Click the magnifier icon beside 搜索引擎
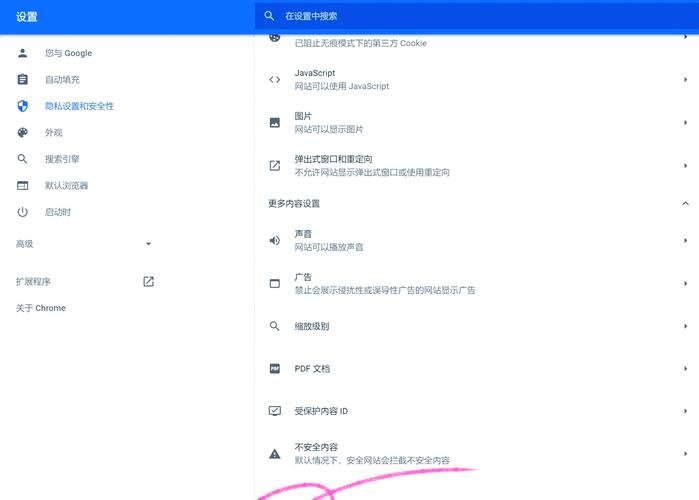Image resolution: width=699 pixels, height=500 pixels. click(22, 159)
